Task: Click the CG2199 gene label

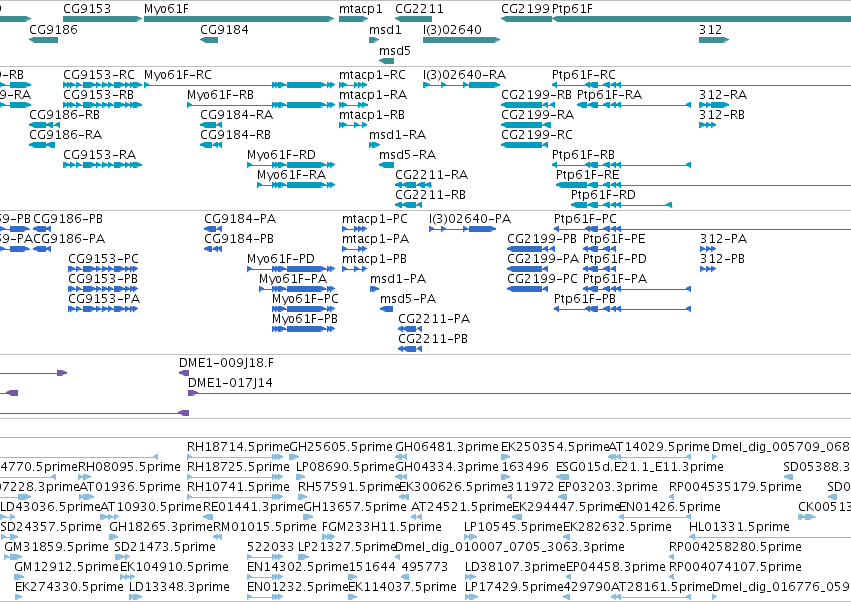Action: [x=525, y=9]
